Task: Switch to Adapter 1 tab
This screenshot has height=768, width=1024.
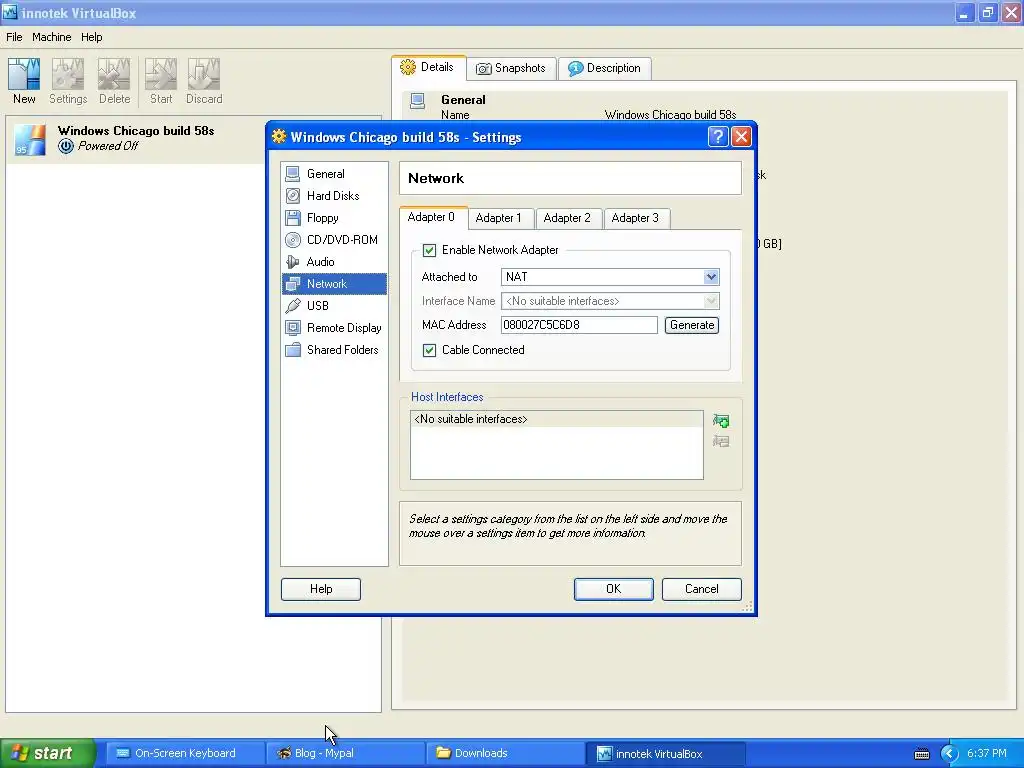Action: click(x=499, y=218)
